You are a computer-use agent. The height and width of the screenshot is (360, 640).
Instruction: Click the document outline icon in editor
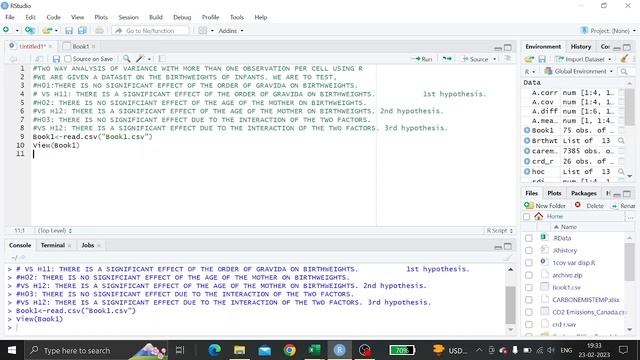(x=508, y=59)
